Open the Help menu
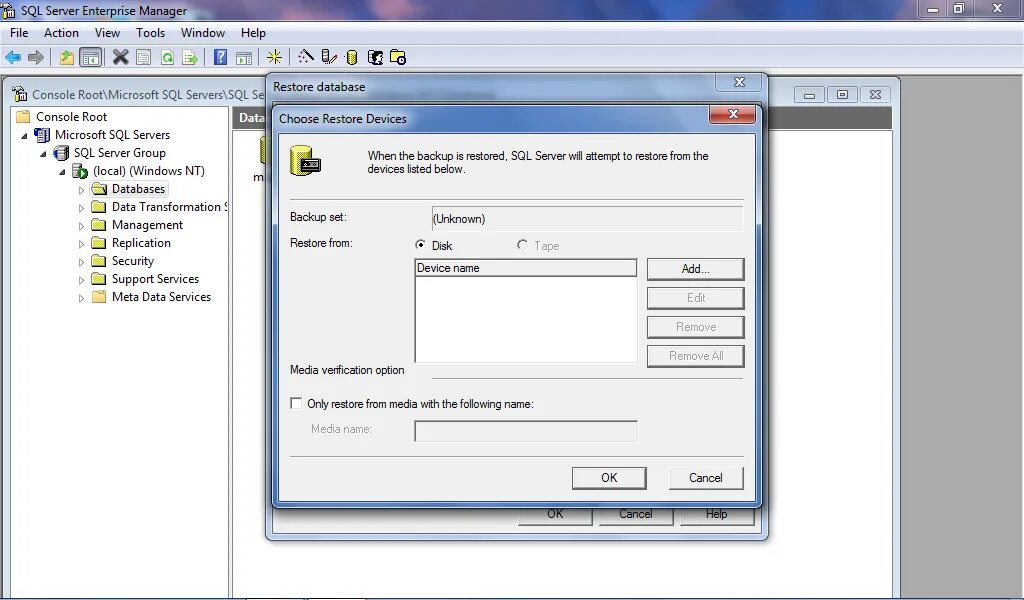This screenshot has width=1024, height=600. coord(253,33)
